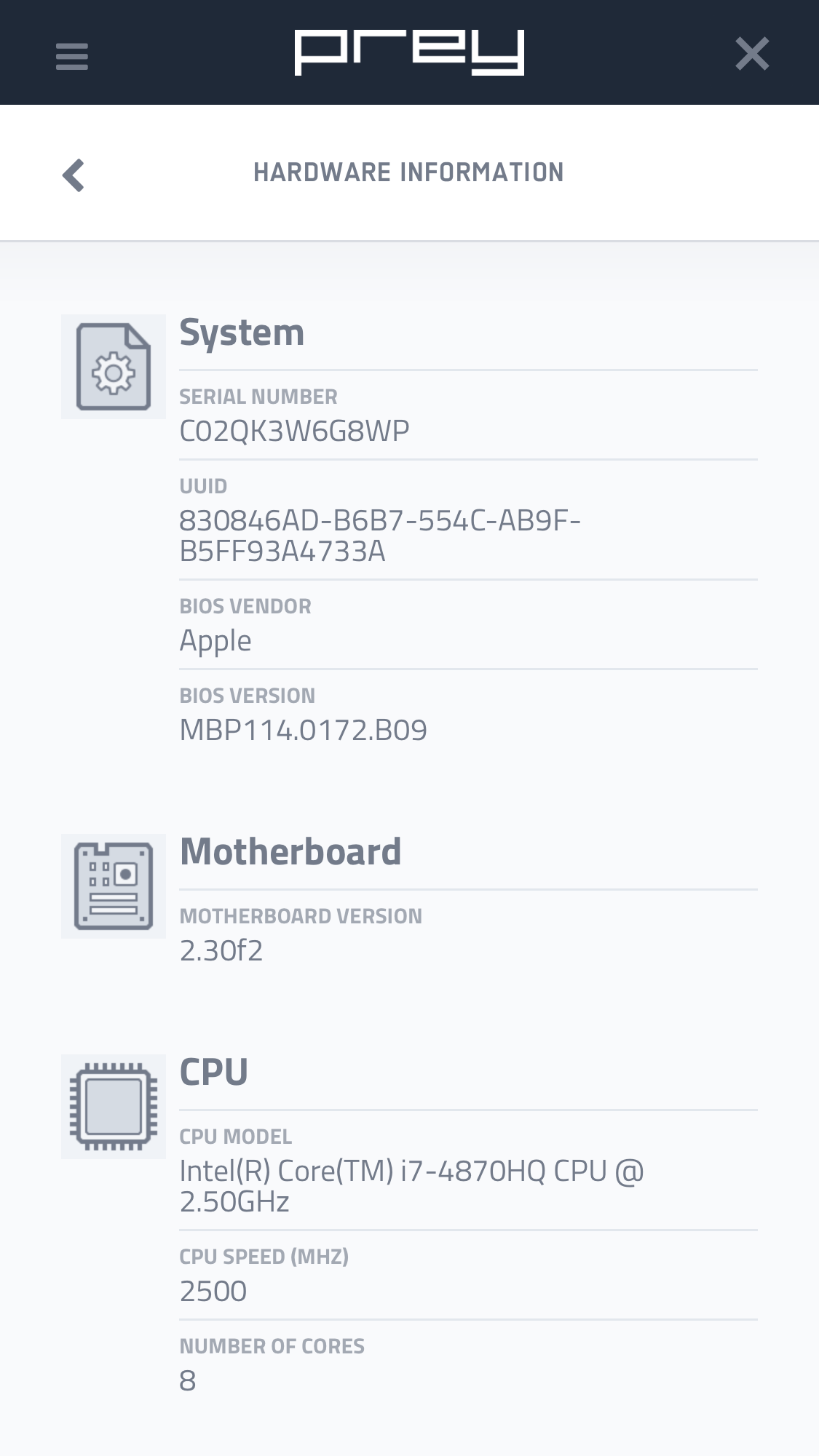This screenshot has width=819, height=1456.
Task: Click the Serial Number label
Action: tap(258, 397)
